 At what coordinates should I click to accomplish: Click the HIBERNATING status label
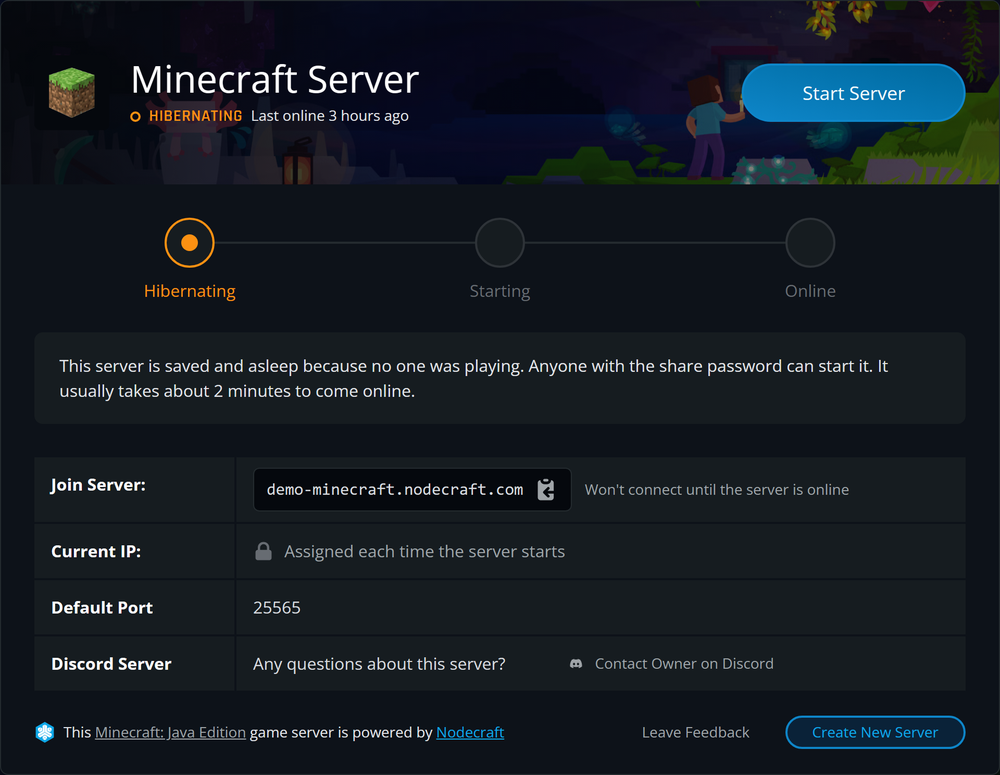pyautogui.click(x=195, y=116)
